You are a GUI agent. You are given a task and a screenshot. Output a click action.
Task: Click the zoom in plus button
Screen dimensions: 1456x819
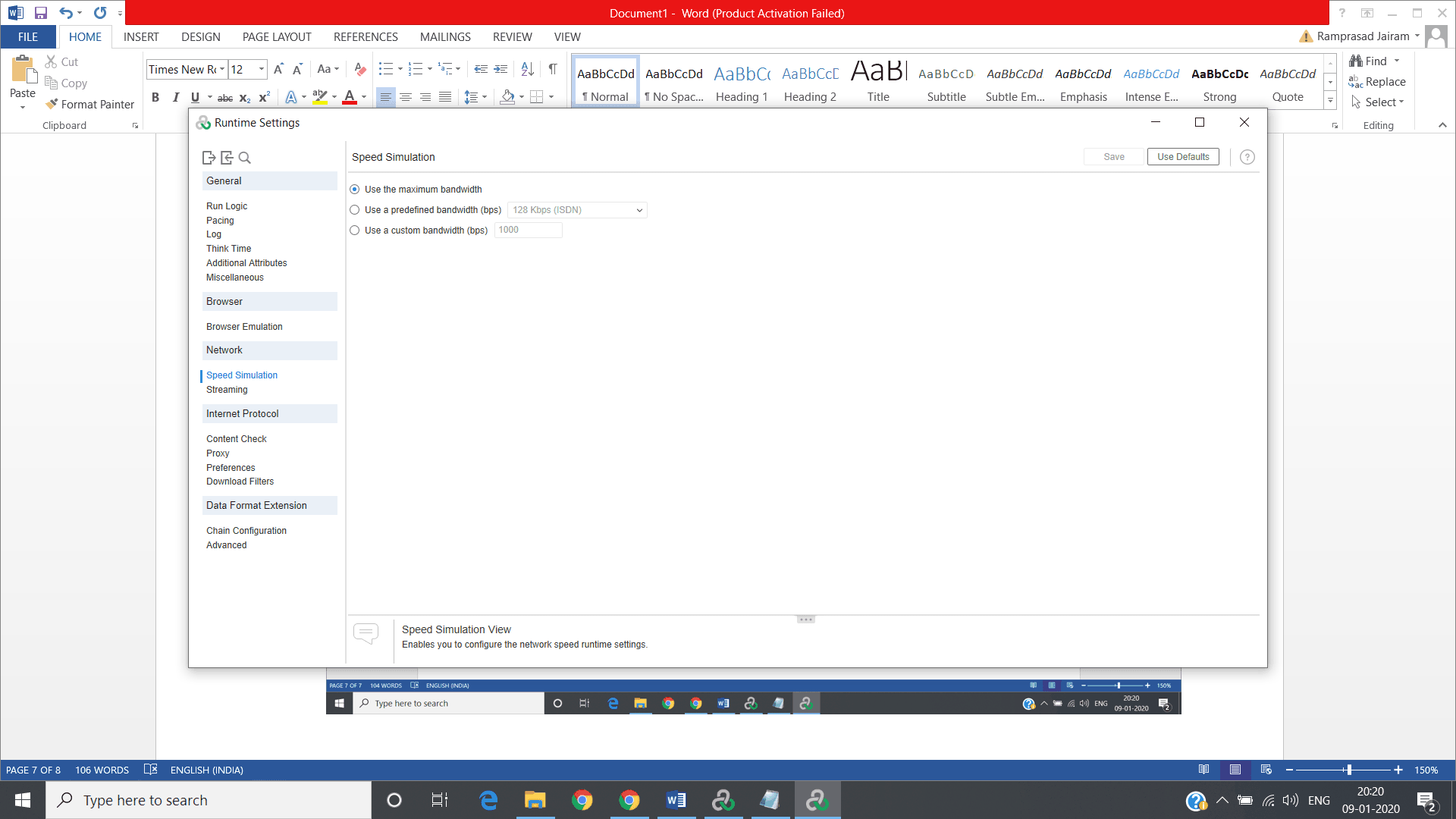click(1398, 770)
